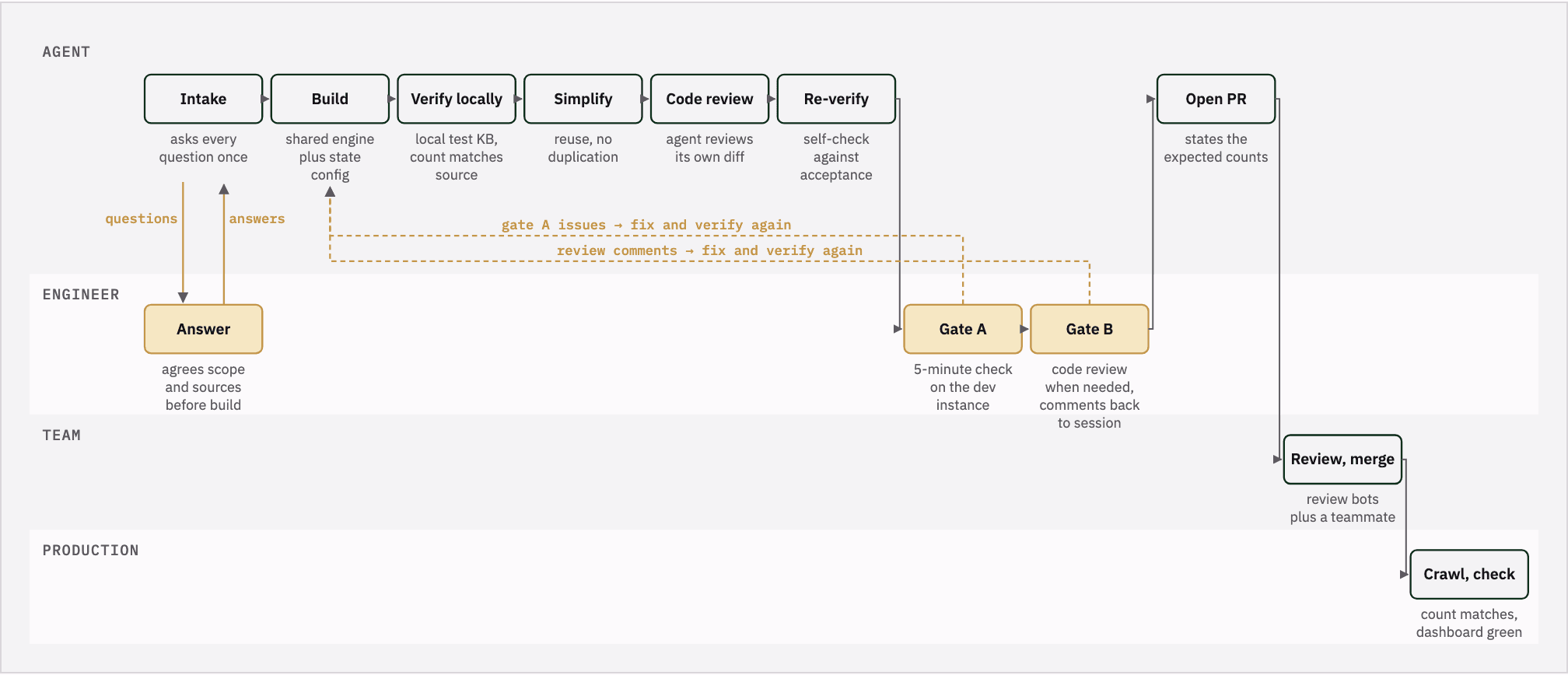The height and width of the screenshot is (675, 1568).
Task: Select the Simplify step box
Action: click(583, 99)
